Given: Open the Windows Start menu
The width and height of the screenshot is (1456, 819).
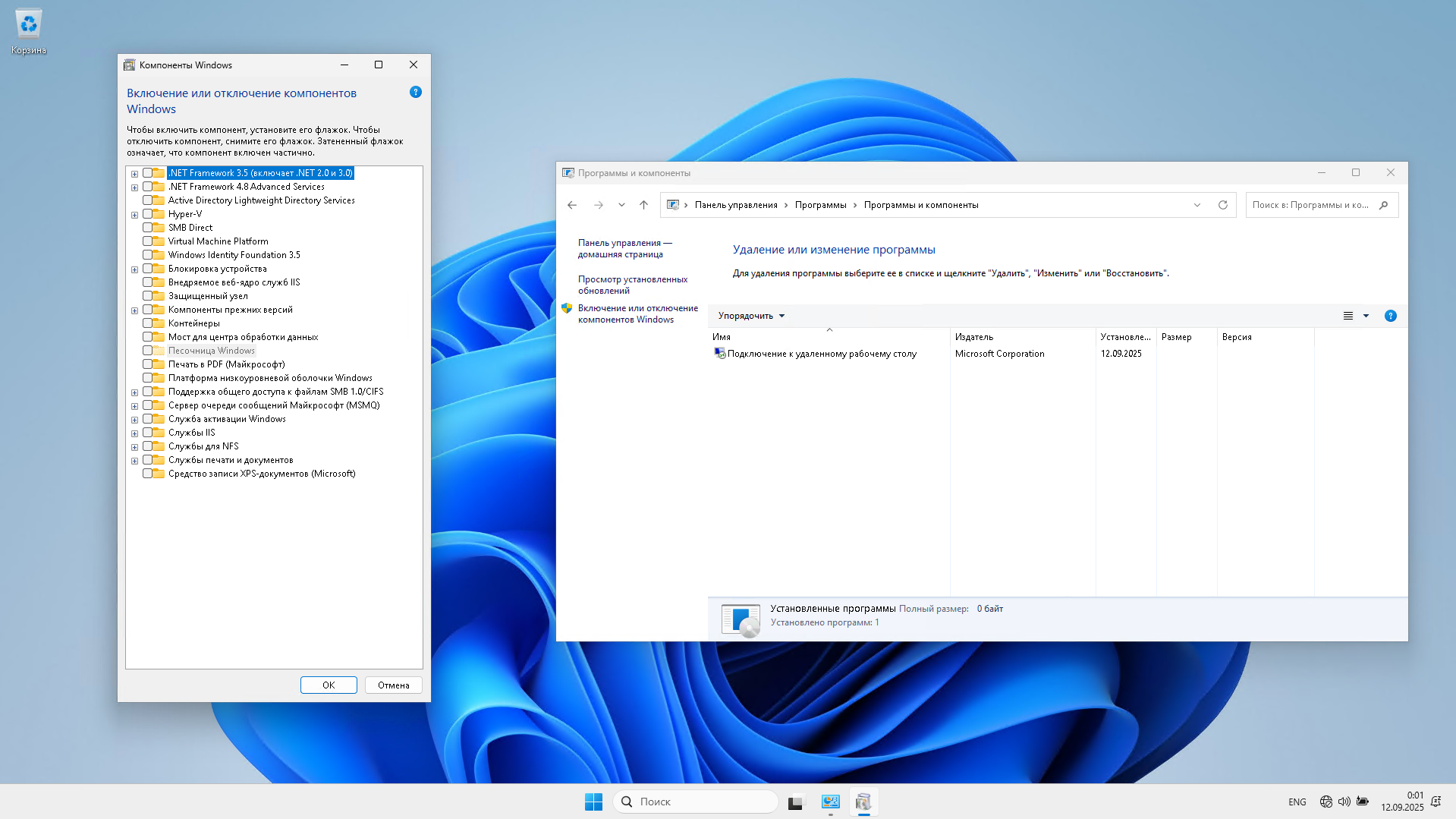Looking at the screenshot, I should (593, 802).
